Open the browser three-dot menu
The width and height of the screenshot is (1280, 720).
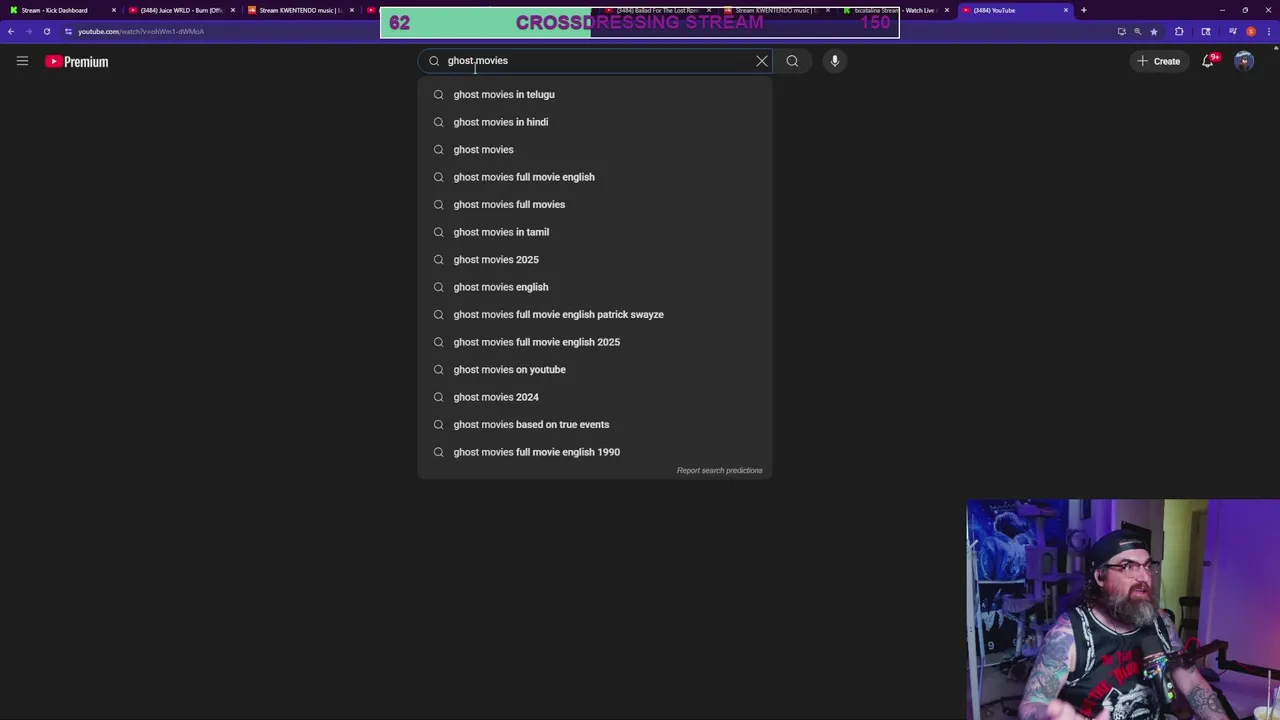click(1269, 31)
